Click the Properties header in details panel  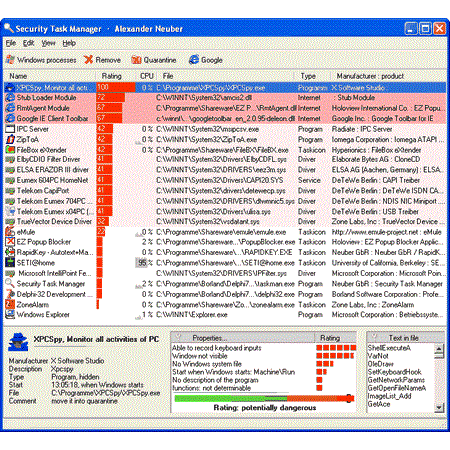pos(243,338)
